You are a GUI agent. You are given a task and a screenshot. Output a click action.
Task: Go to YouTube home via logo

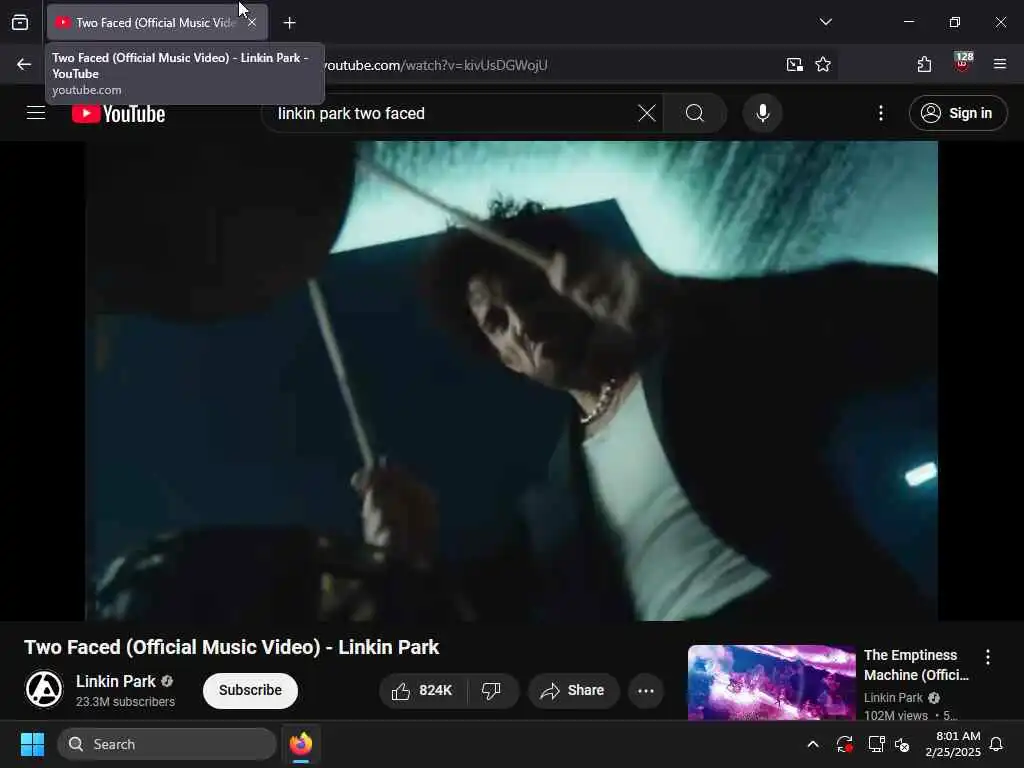[x=118, y=114]
